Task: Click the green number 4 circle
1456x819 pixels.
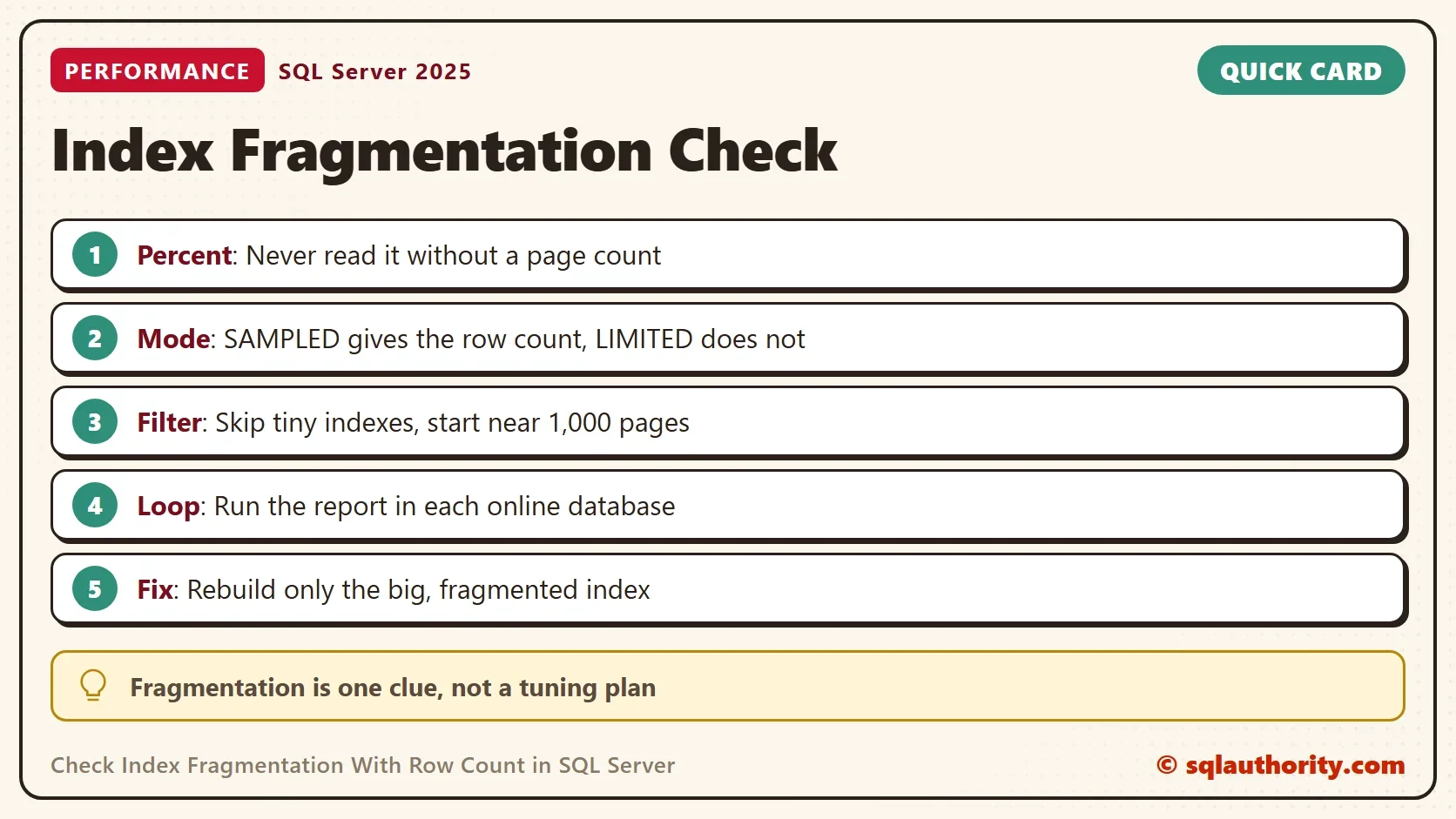Action: pyautogui.click(x=95, y=506)
